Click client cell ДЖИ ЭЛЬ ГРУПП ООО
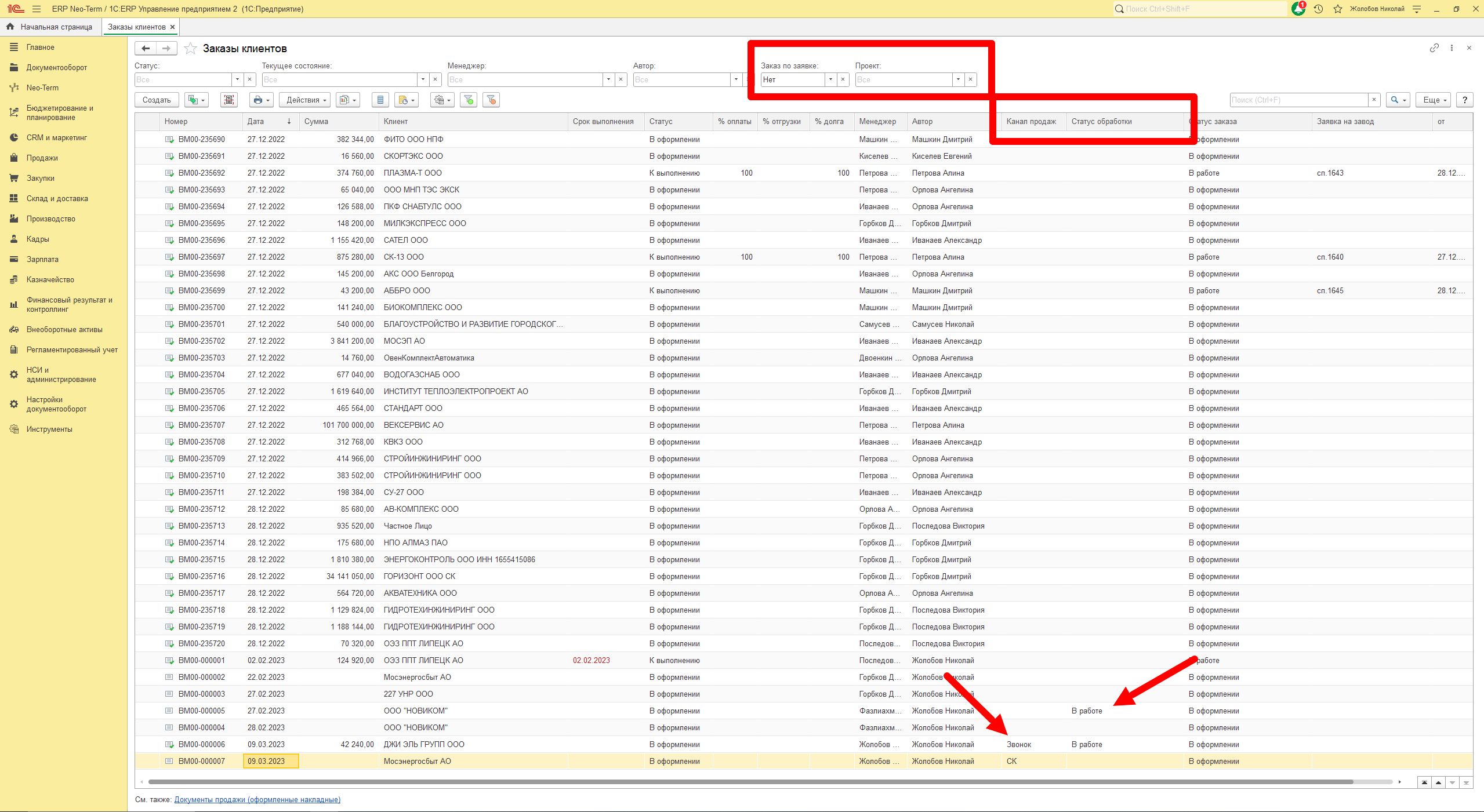 click(x=473, y=744)
